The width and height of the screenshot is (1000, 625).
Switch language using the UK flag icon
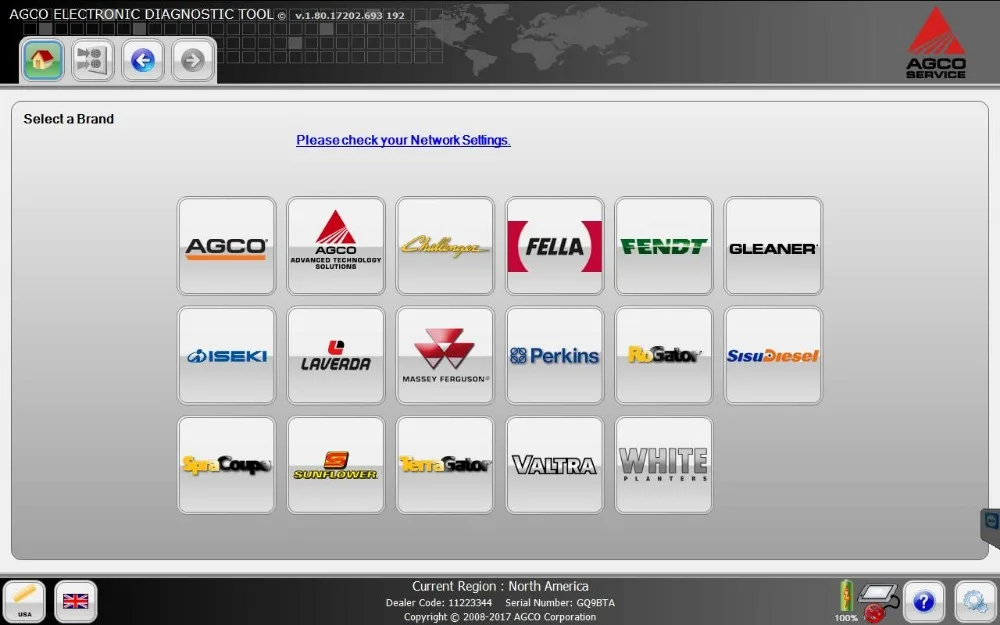[x=75, y=601]
